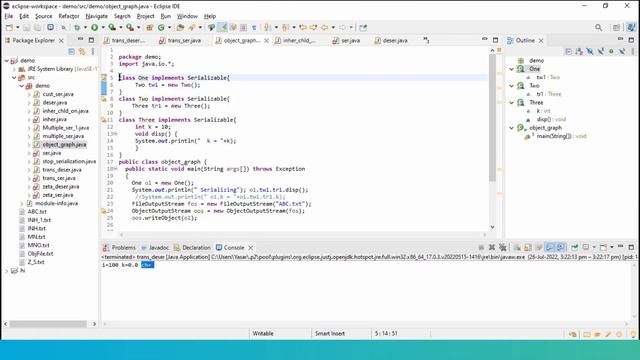Click Pin Console icon in Console toolbar
The image size is (640, 360).
tap(575, 247)
